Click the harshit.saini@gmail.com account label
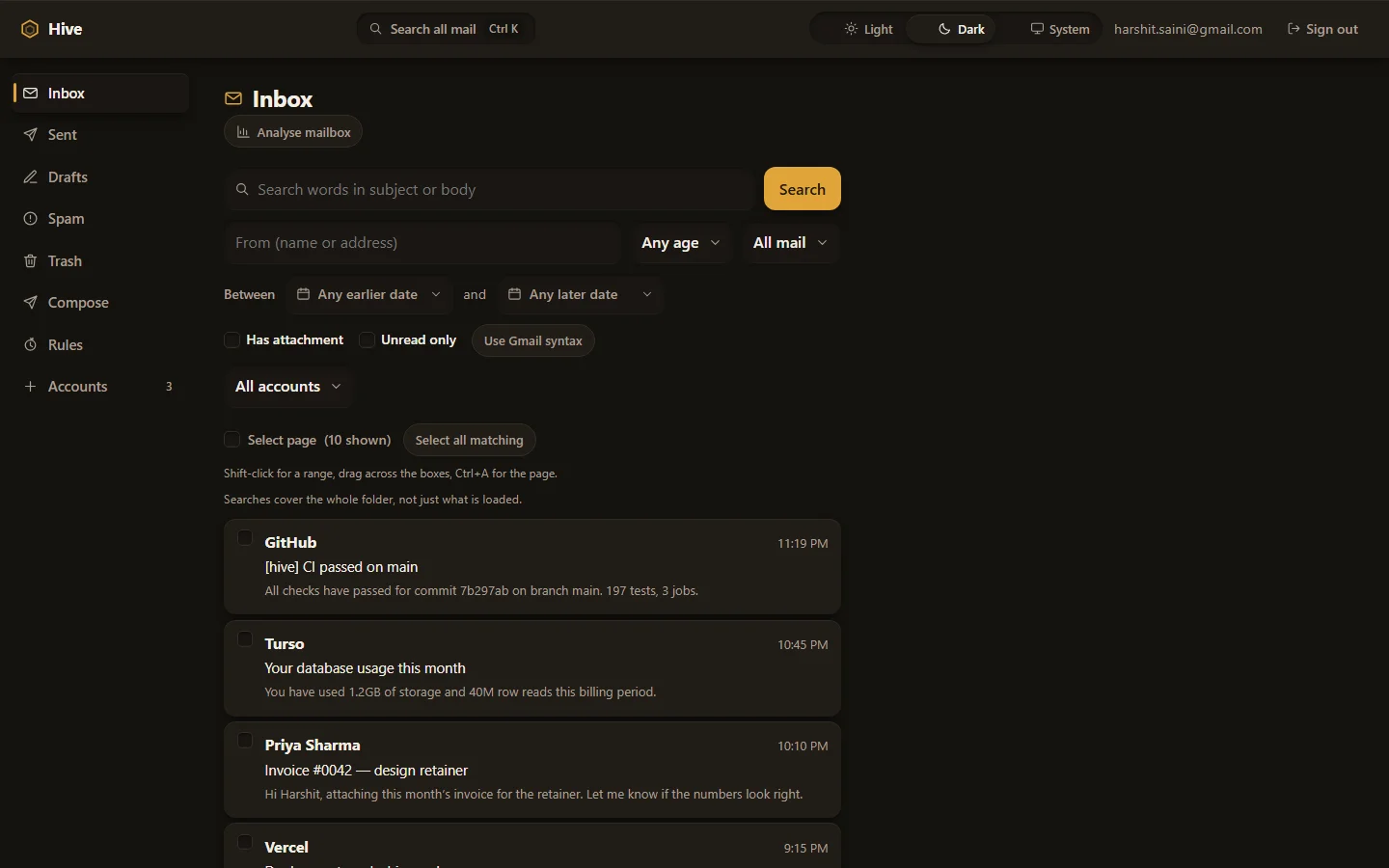Image resolution: width=1389 pixels, height=868 pixels. click(x=1187, y=29)
